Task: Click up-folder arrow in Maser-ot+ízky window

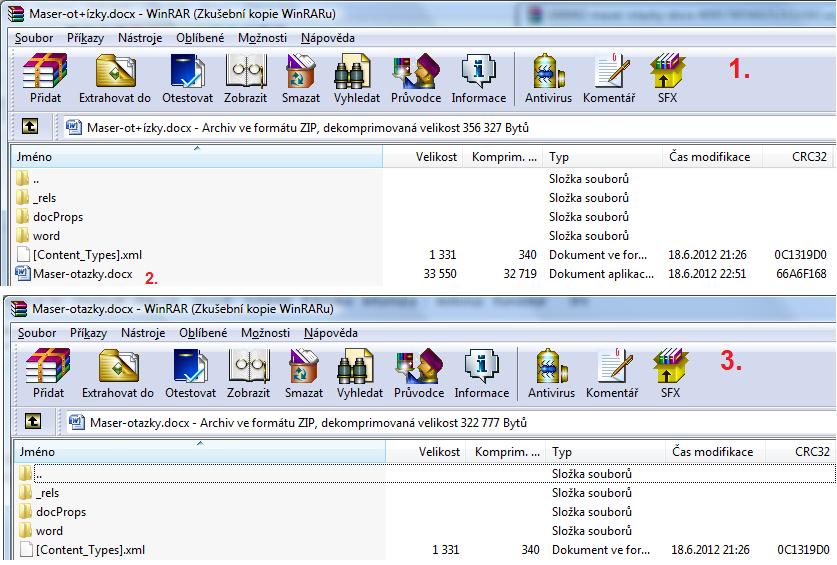Action: click(30, 127)
